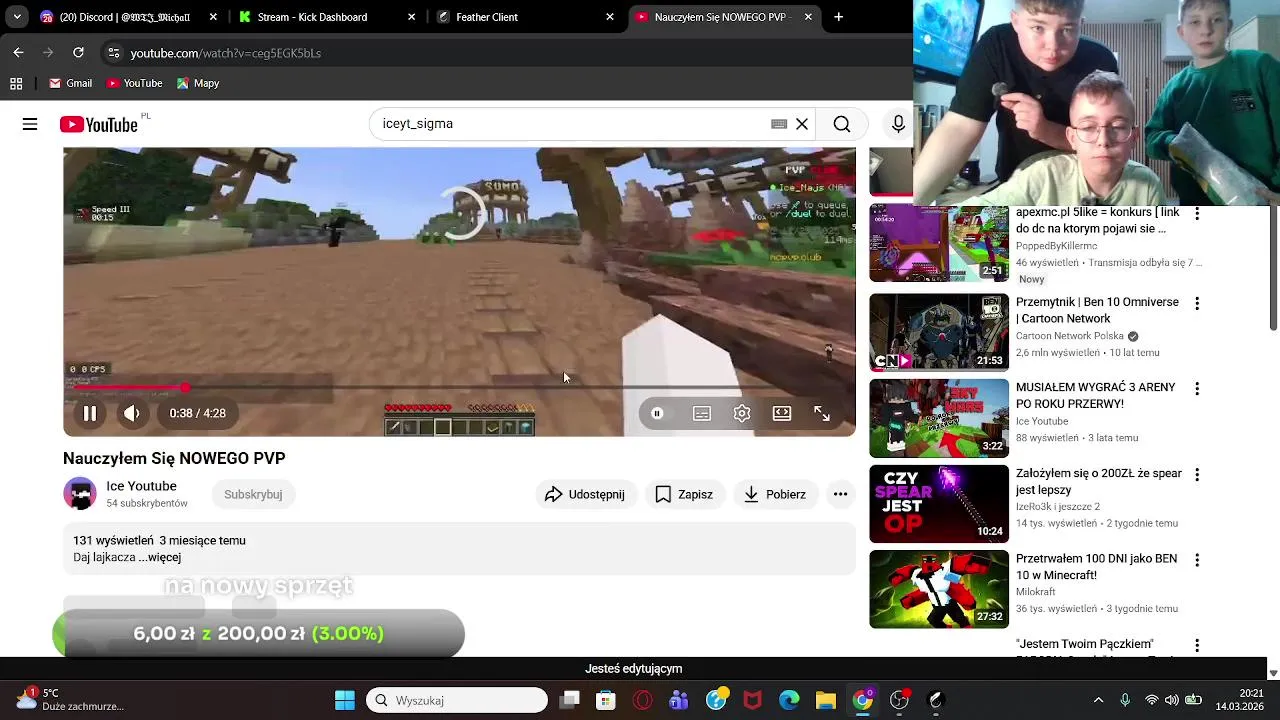The image size is (1280, 720).
Task: Open Microsoft Teams from the taskbar
Action: click(x=679, y=700)
